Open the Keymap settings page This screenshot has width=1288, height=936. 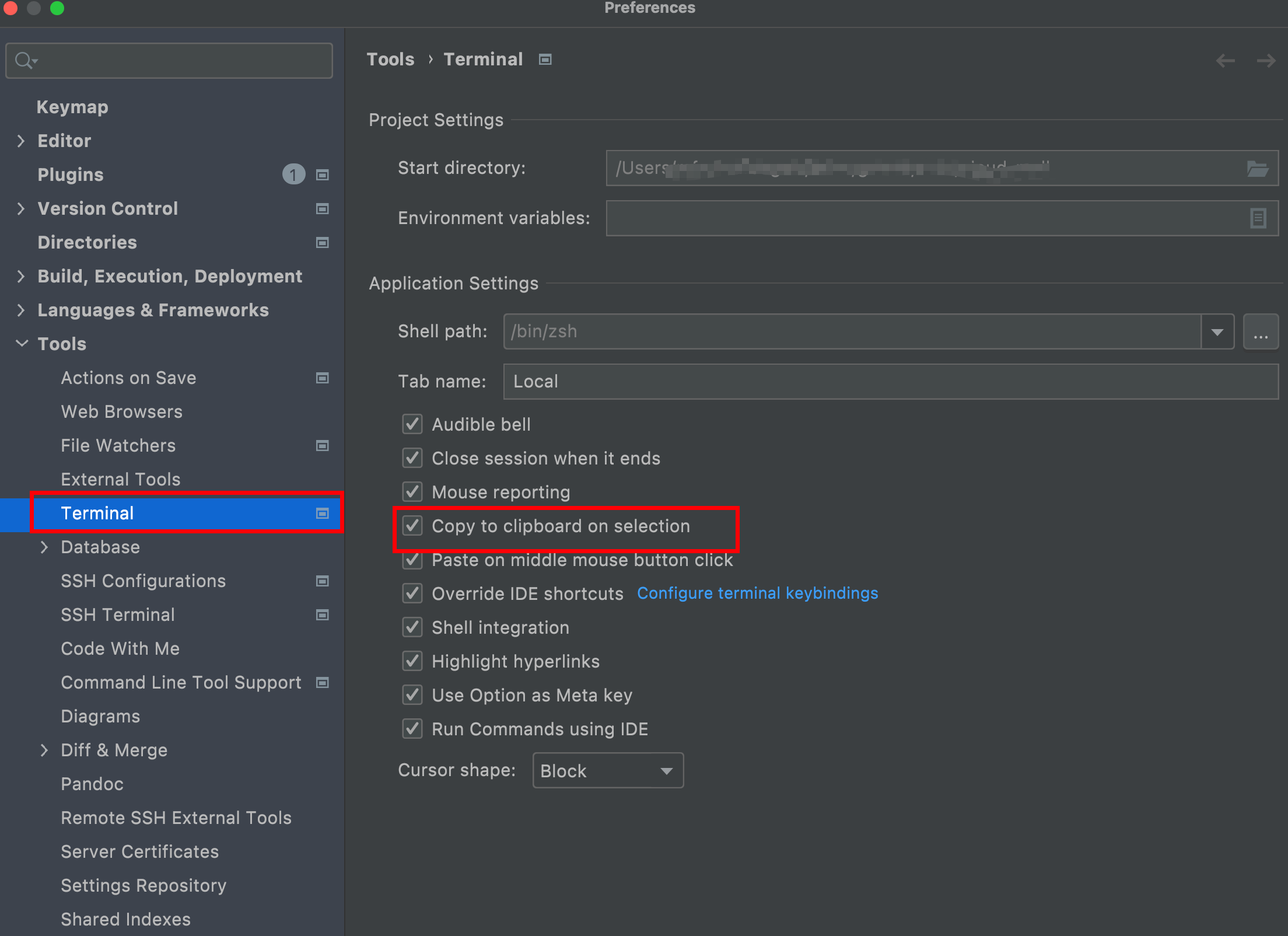pos(72,107)
